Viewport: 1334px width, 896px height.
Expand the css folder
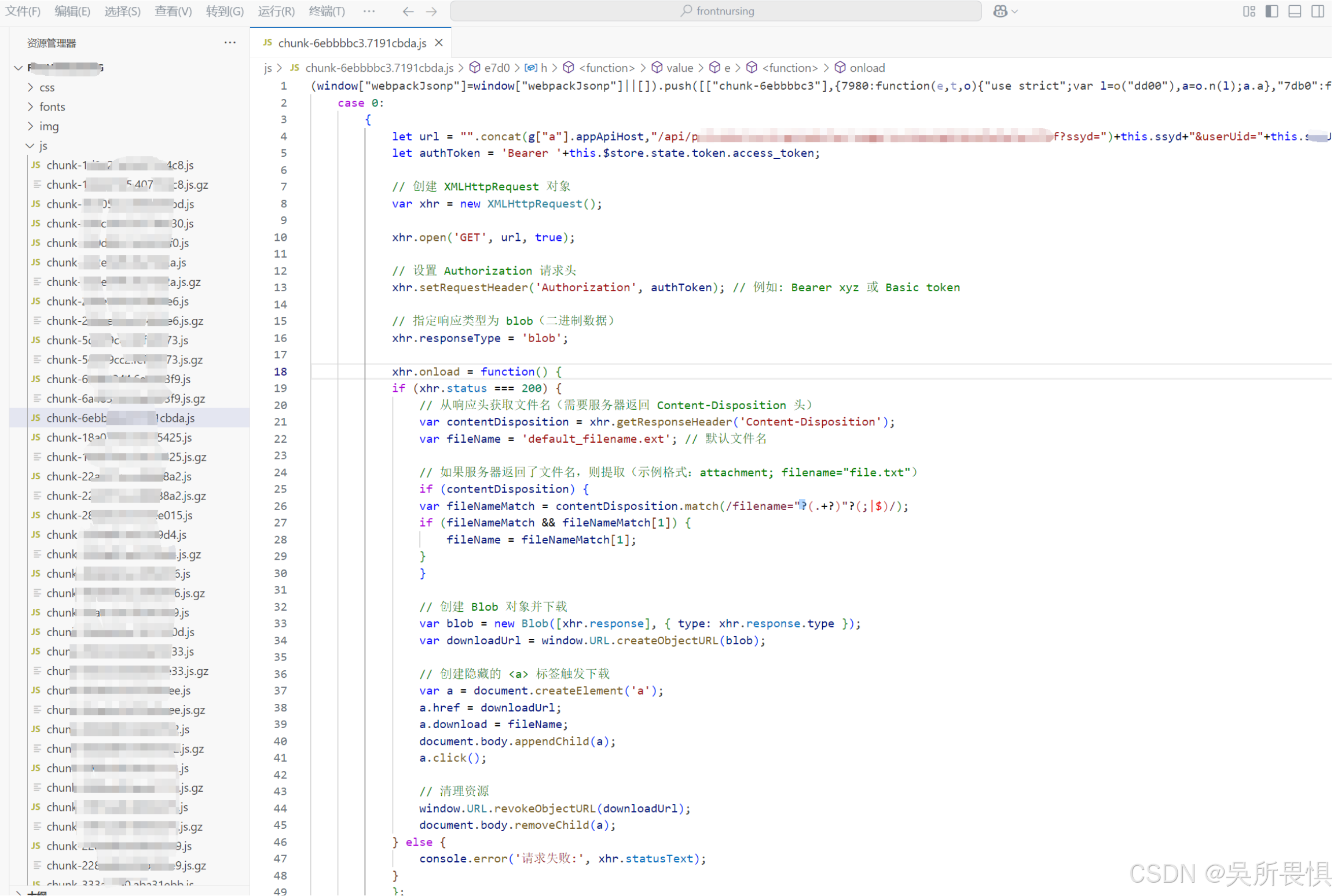[30, 87]
